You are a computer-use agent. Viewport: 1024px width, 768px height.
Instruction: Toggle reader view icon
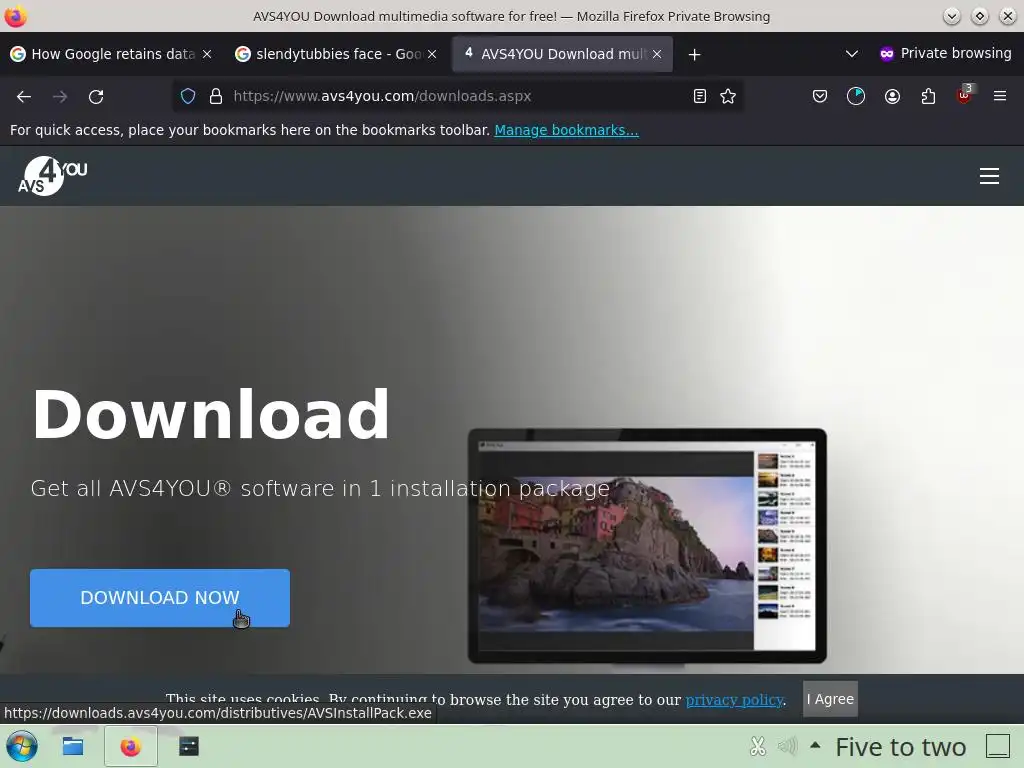click(699, 97)
